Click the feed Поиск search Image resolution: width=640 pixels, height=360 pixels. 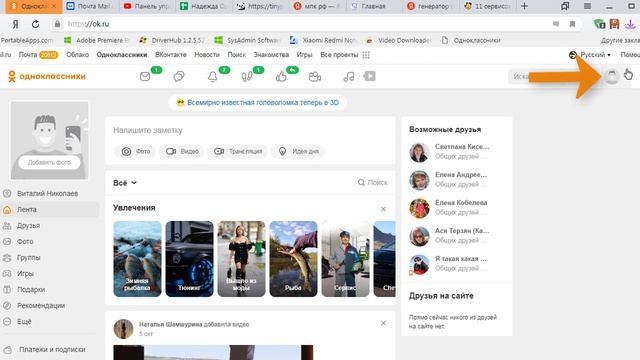tap(372, 182)
